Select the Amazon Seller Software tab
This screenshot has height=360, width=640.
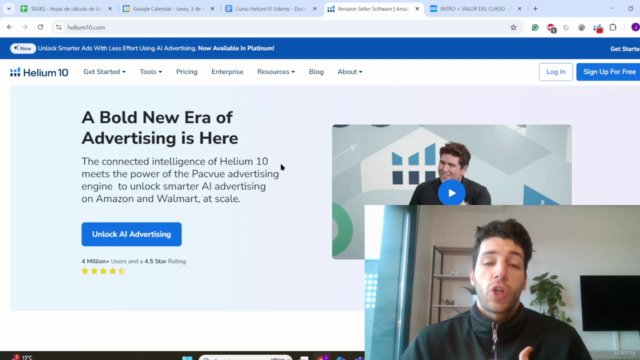(x=373, y=9)
